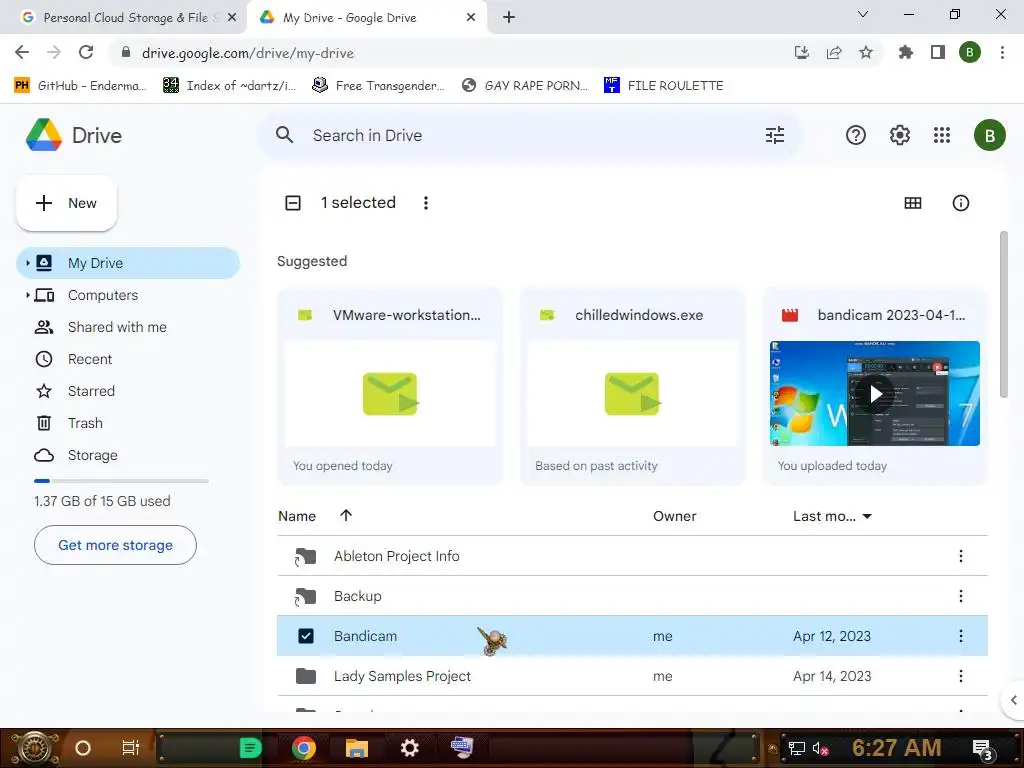Viewport: 1024px width, 768px height.
Task: Expand Computers tree arrow
Action: (27, 295)
